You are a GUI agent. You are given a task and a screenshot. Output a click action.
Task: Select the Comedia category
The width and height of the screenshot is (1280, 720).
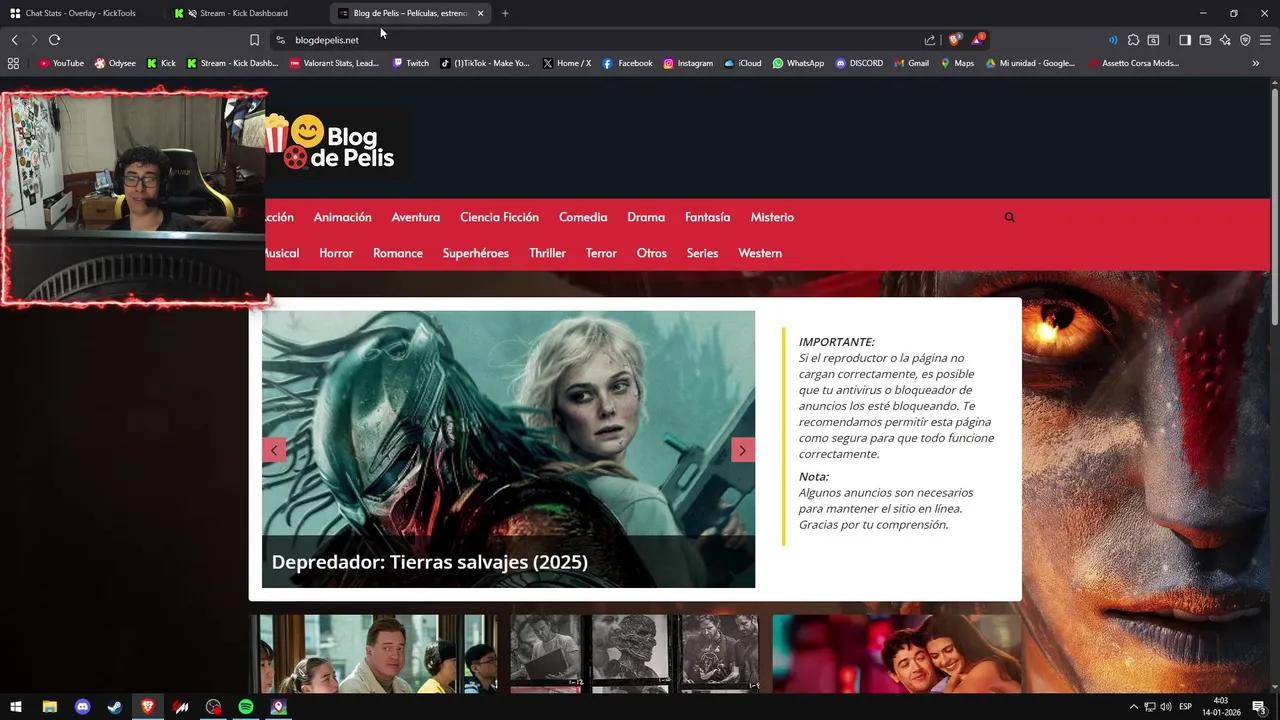(x=583, y=217)
